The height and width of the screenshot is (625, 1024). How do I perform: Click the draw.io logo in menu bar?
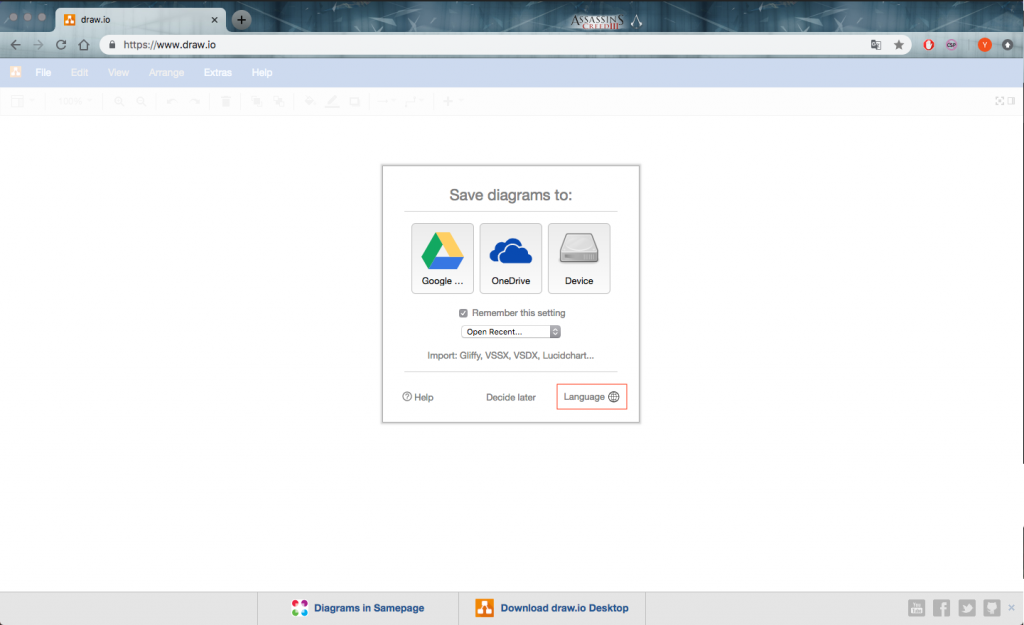point(16,72)
